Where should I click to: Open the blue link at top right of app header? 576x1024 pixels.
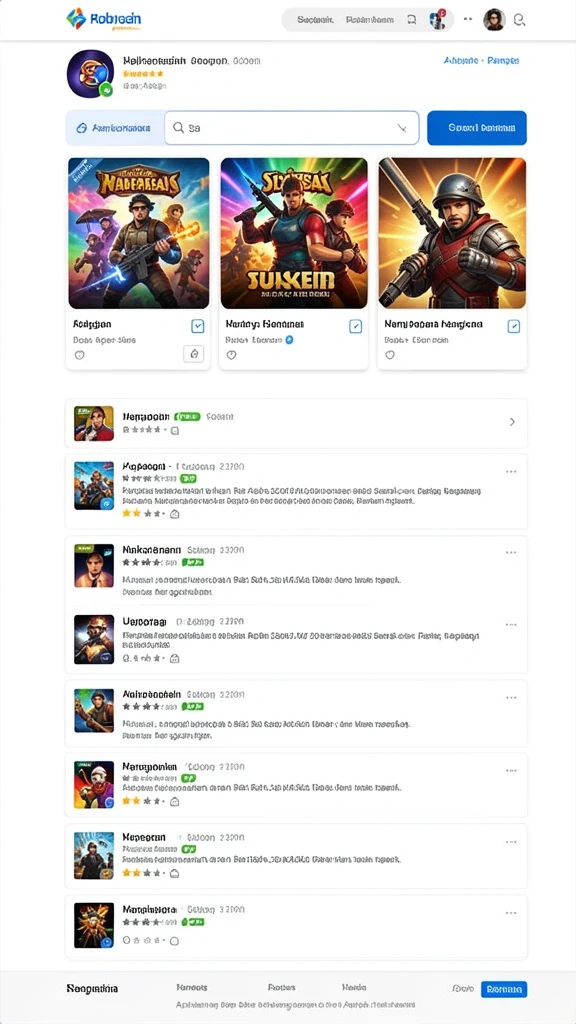(481, 60)
